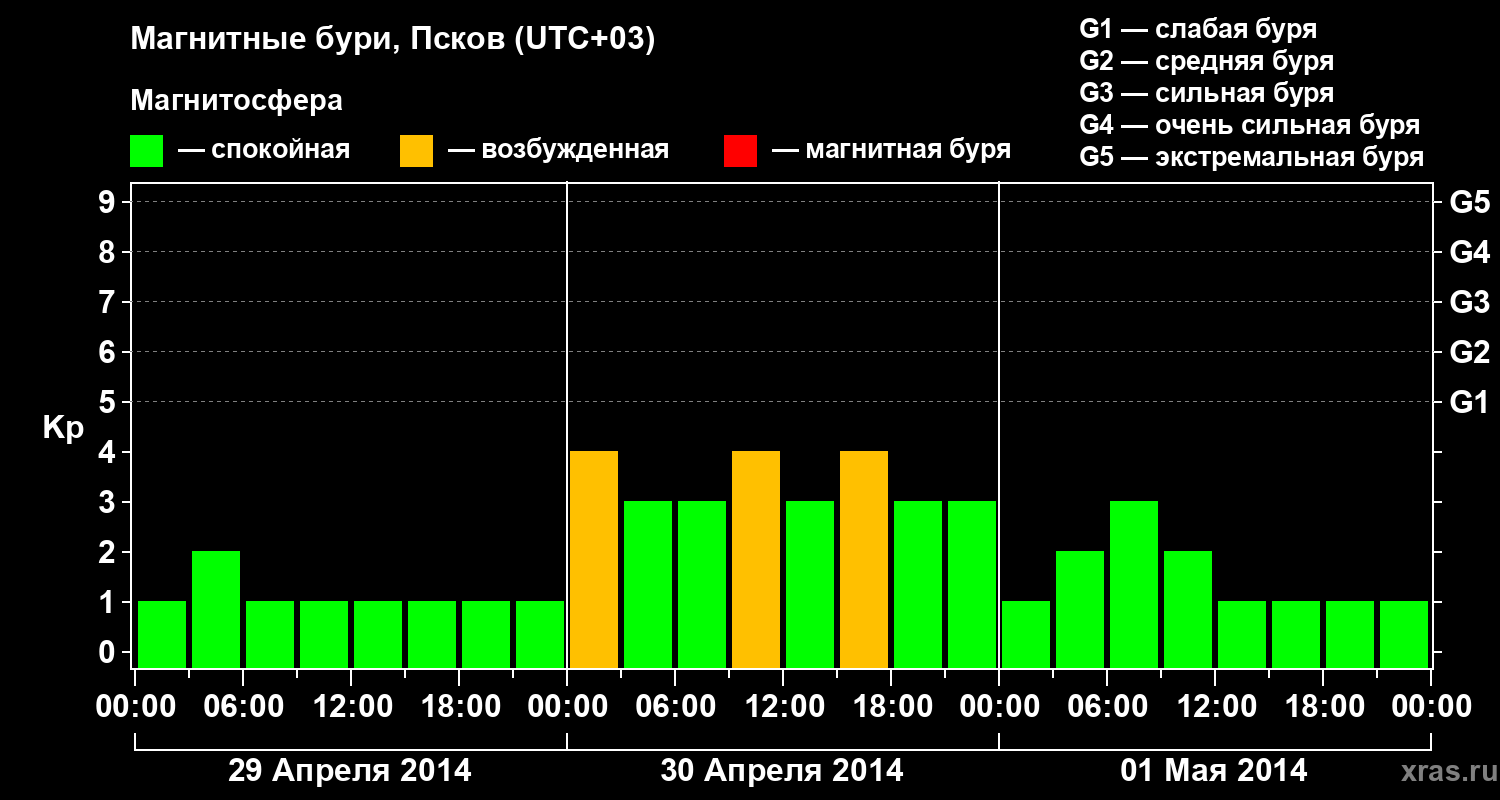Select the «G3 — сильная буря» legend line

[1206, 92]
